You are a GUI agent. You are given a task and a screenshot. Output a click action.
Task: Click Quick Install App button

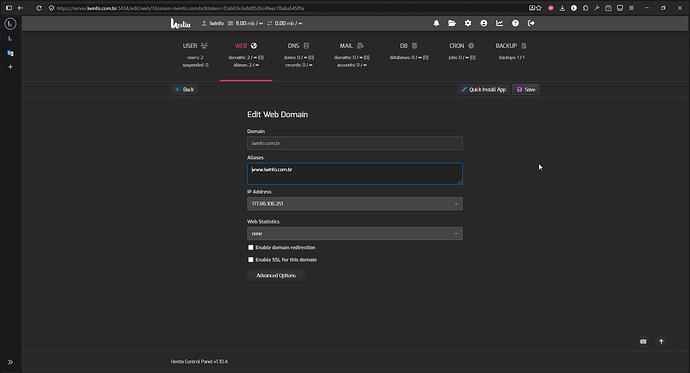pos(483,89)
